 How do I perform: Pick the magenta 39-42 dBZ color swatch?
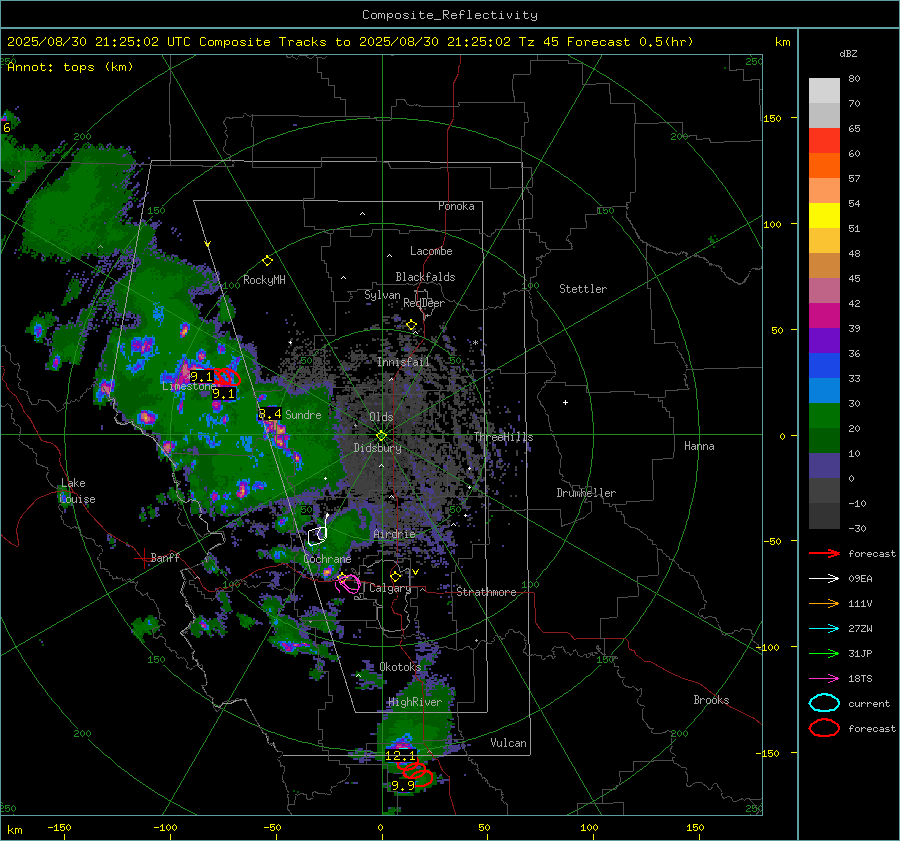tap(824, 316)
